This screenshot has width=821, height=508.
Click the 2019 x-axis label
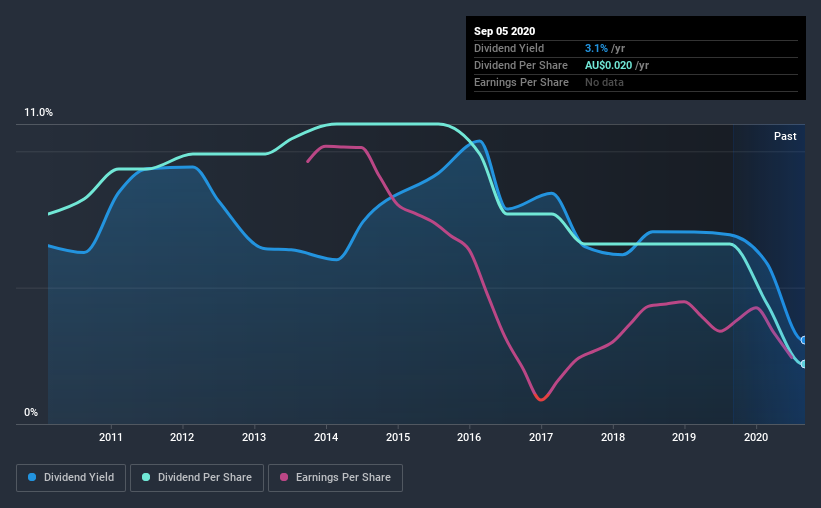coord(684,437)
